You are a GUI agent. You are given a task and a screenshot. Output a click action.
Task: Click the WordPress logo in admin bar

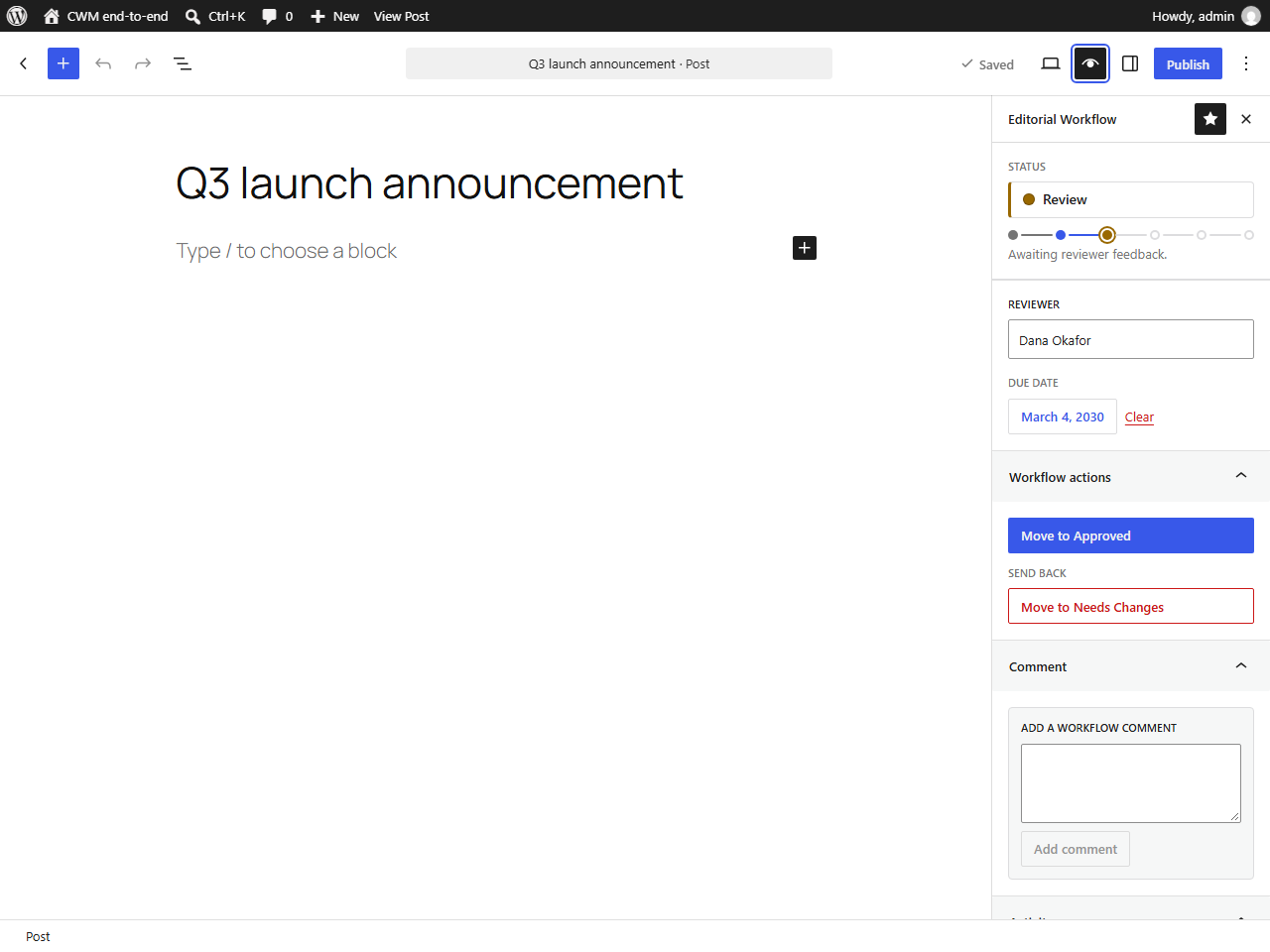tap(17, 16)
